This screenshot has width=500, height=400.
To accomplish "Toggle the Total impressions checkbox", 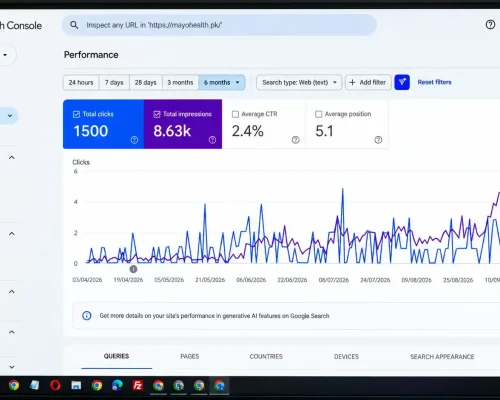I will [157, 114].
